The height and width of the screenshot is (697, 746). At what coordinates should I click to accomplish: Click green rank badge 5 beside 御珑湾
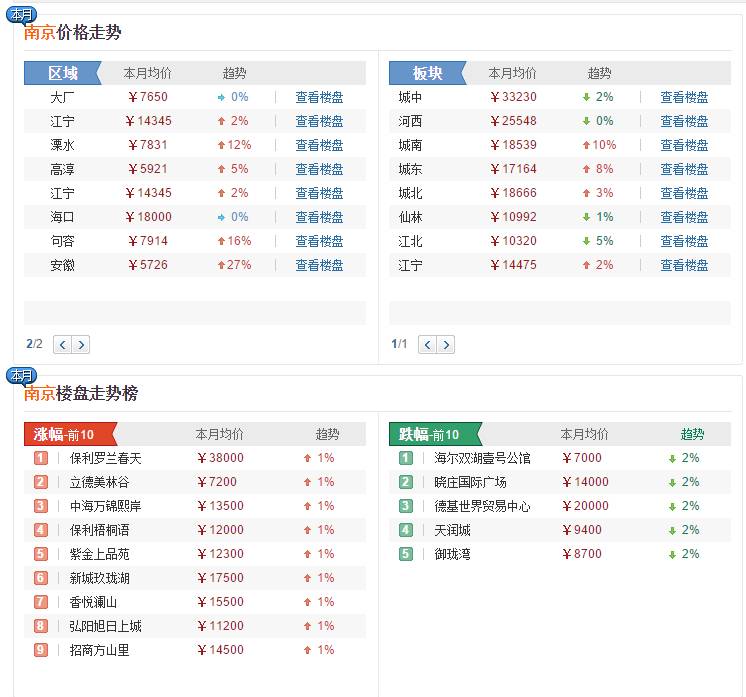click(406, 554)
